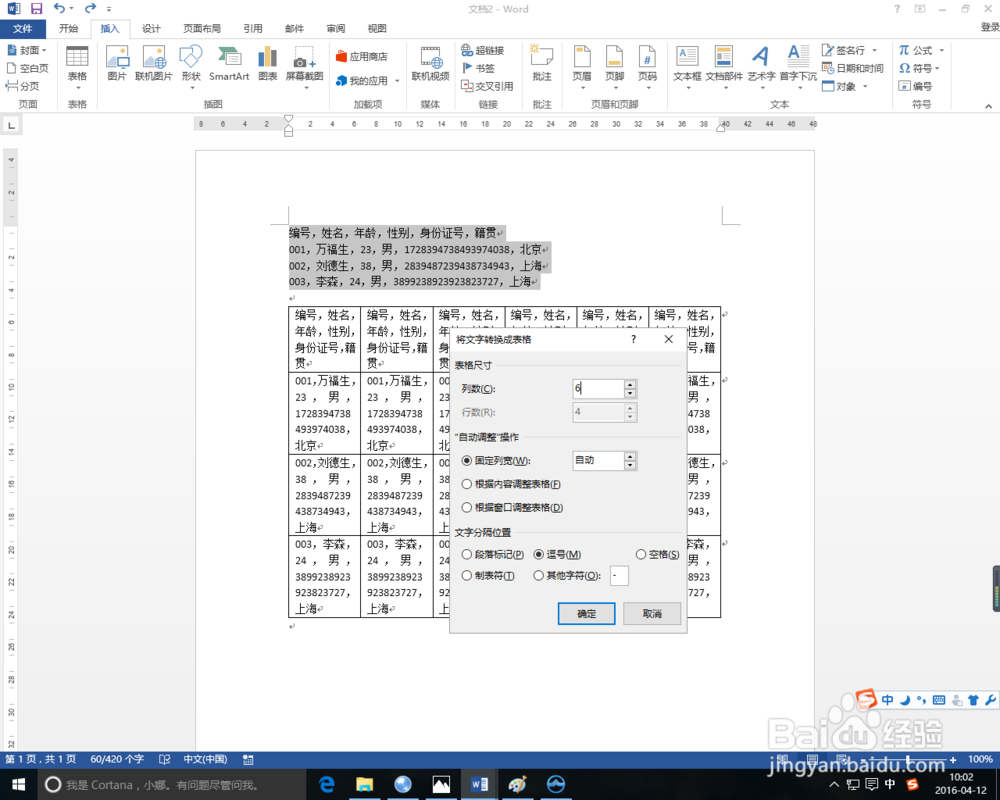Viewport: 1000px width, 800px height.
Task: Undo the last action
Action: [59, 8]
